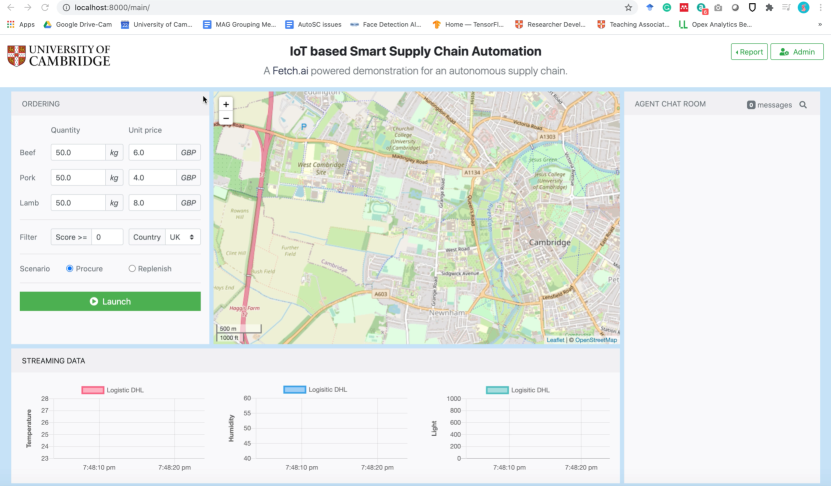The width and height of the screenshot is (831, 486).
Task: Reload the page using the browser refresh icon
Action: click(x=45, y=7)
